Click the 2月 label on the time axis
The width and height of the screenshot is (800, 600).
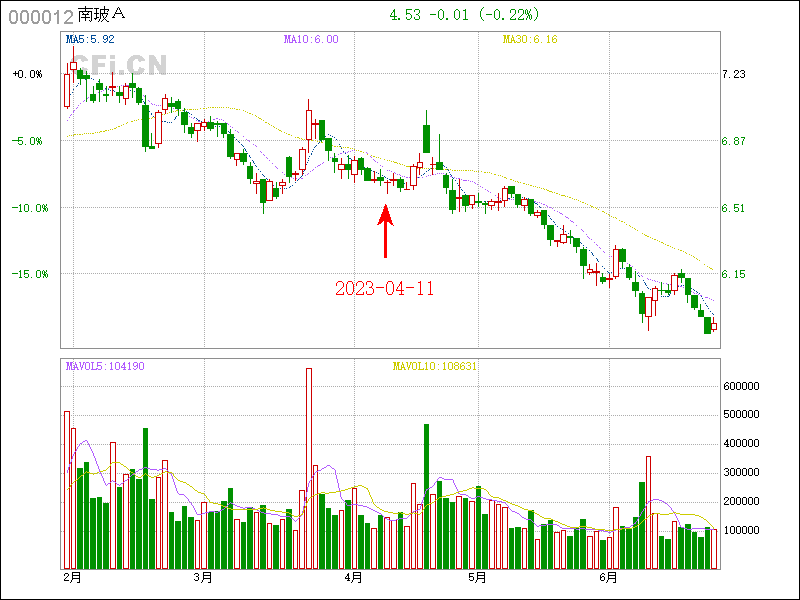pyautogui.click(x=71, y=578)
